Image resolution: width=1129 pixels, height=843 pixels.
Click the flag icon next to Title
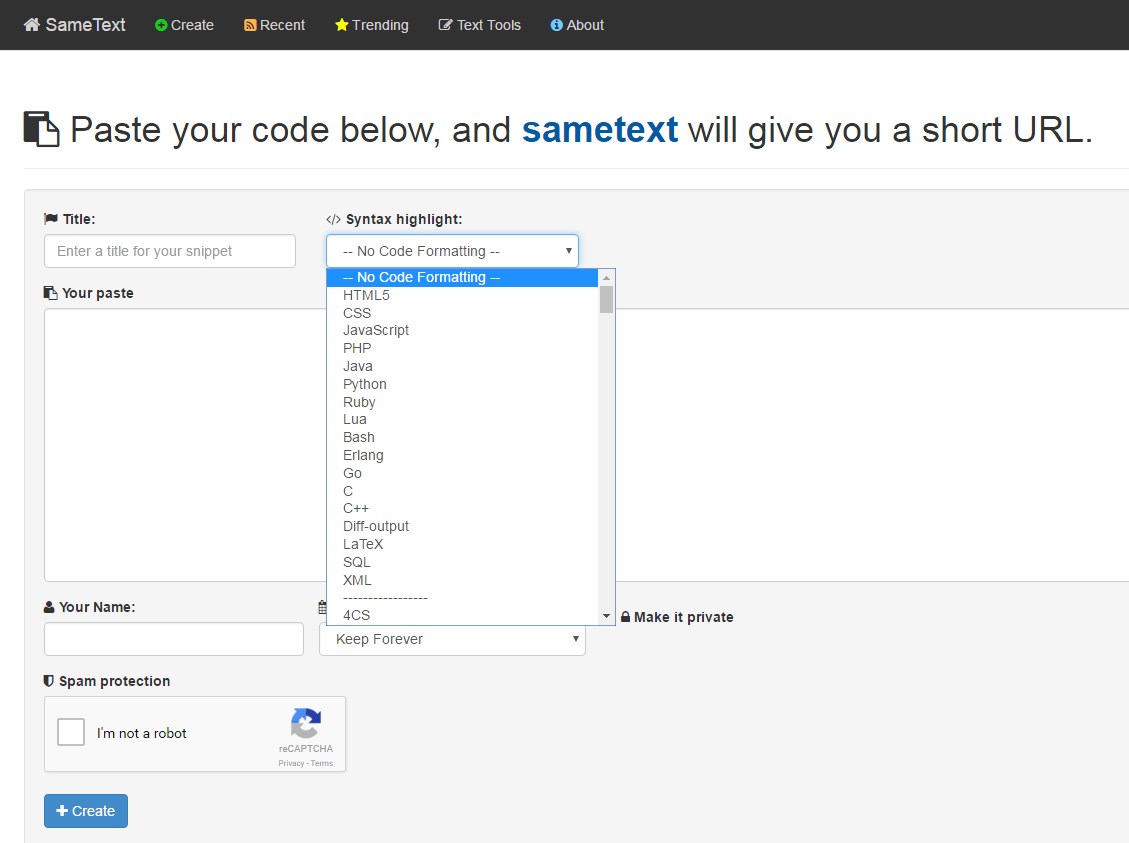[x=49, y=218]
